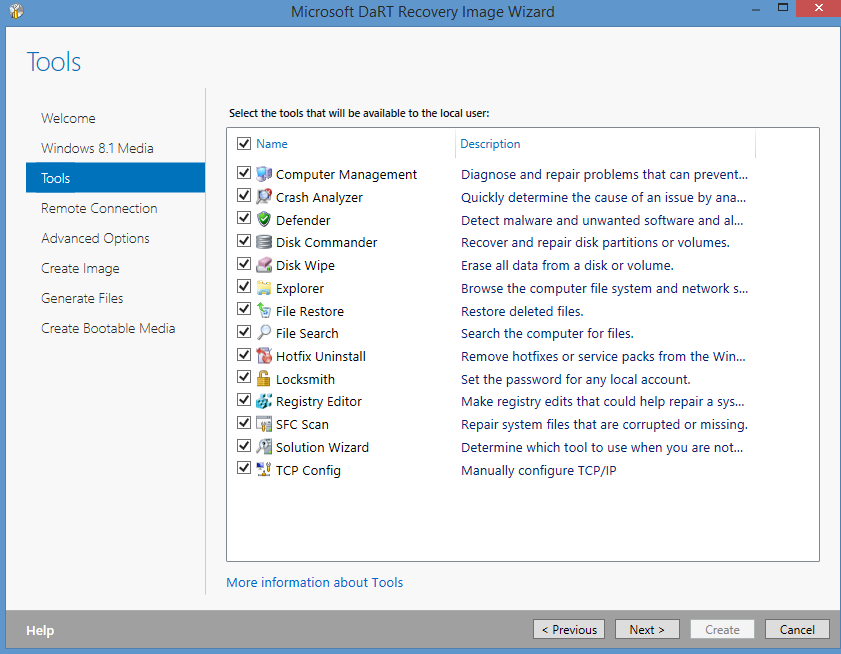841x654 pixels.
Task: Click the Previous button
Action: (x=569, y=629)
